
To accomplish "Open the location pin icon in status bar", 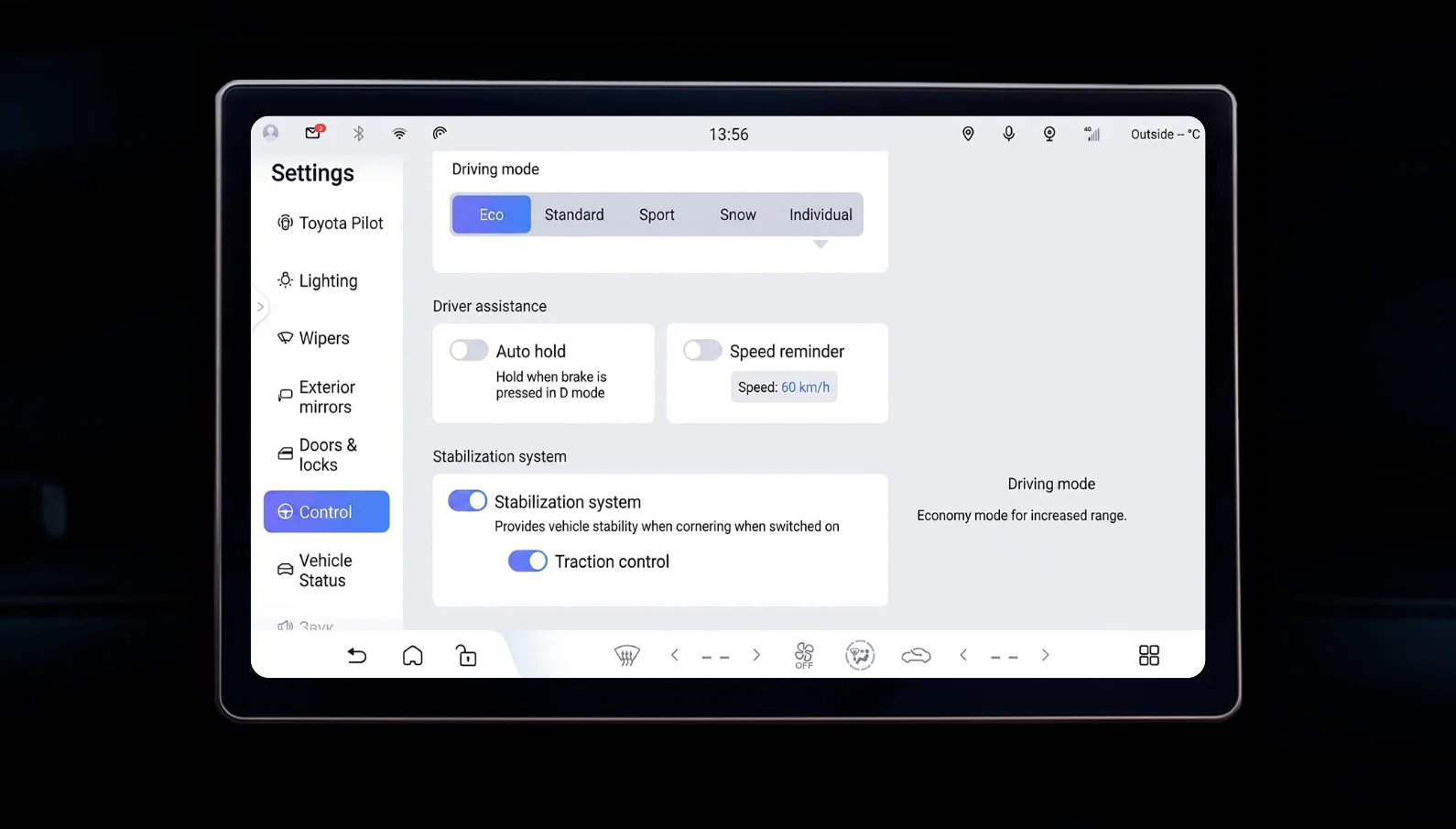I will (x=968, y=134).
